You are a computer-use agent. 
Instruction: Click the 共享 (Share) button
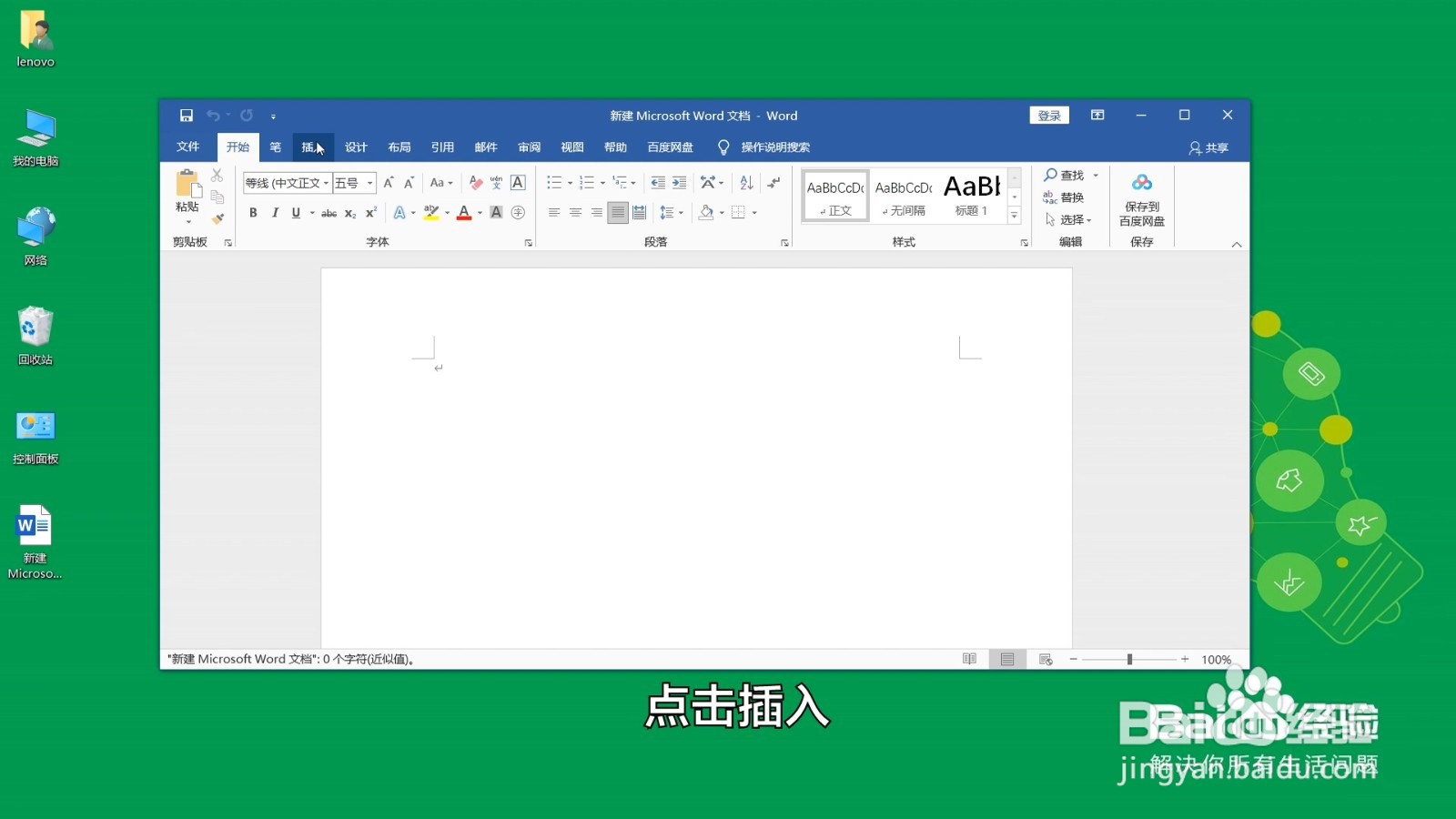[x=1208, y=147]
